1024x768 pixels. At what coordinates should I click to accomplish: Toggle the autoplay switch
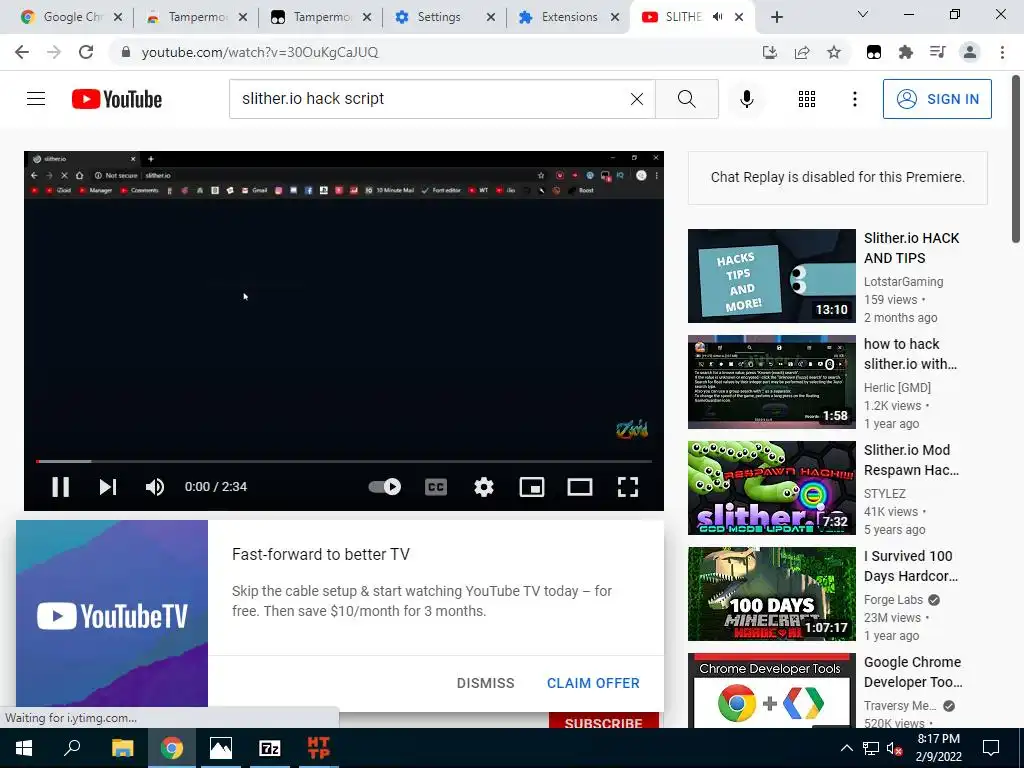tap(385, 487)
